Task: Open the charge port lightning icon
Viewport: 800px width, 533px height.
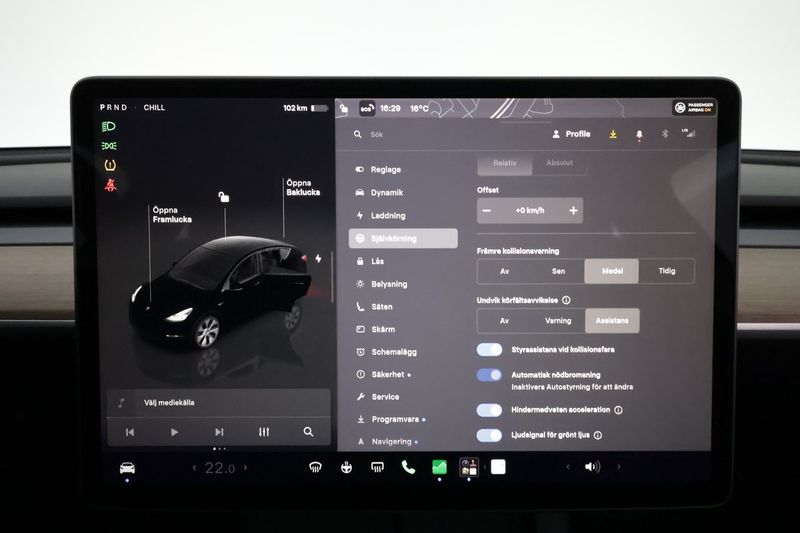Action: tap(318, 259)
